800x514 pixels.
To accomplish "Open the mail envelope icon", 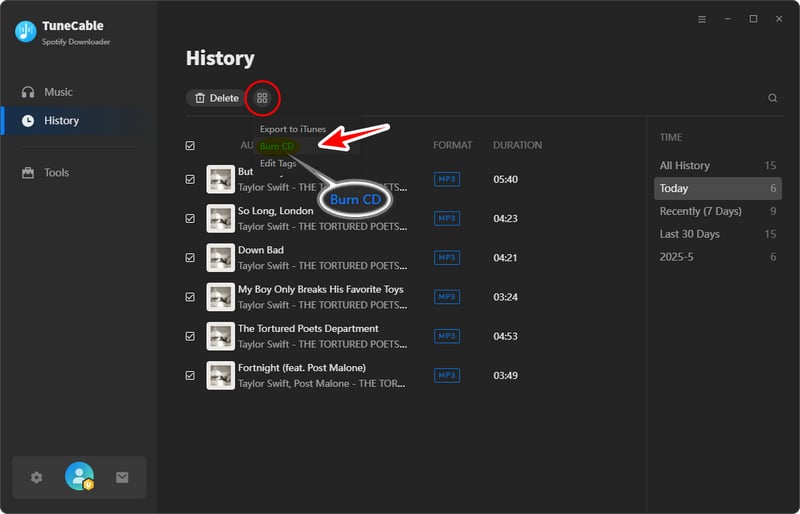I will (x=122, y=478).
